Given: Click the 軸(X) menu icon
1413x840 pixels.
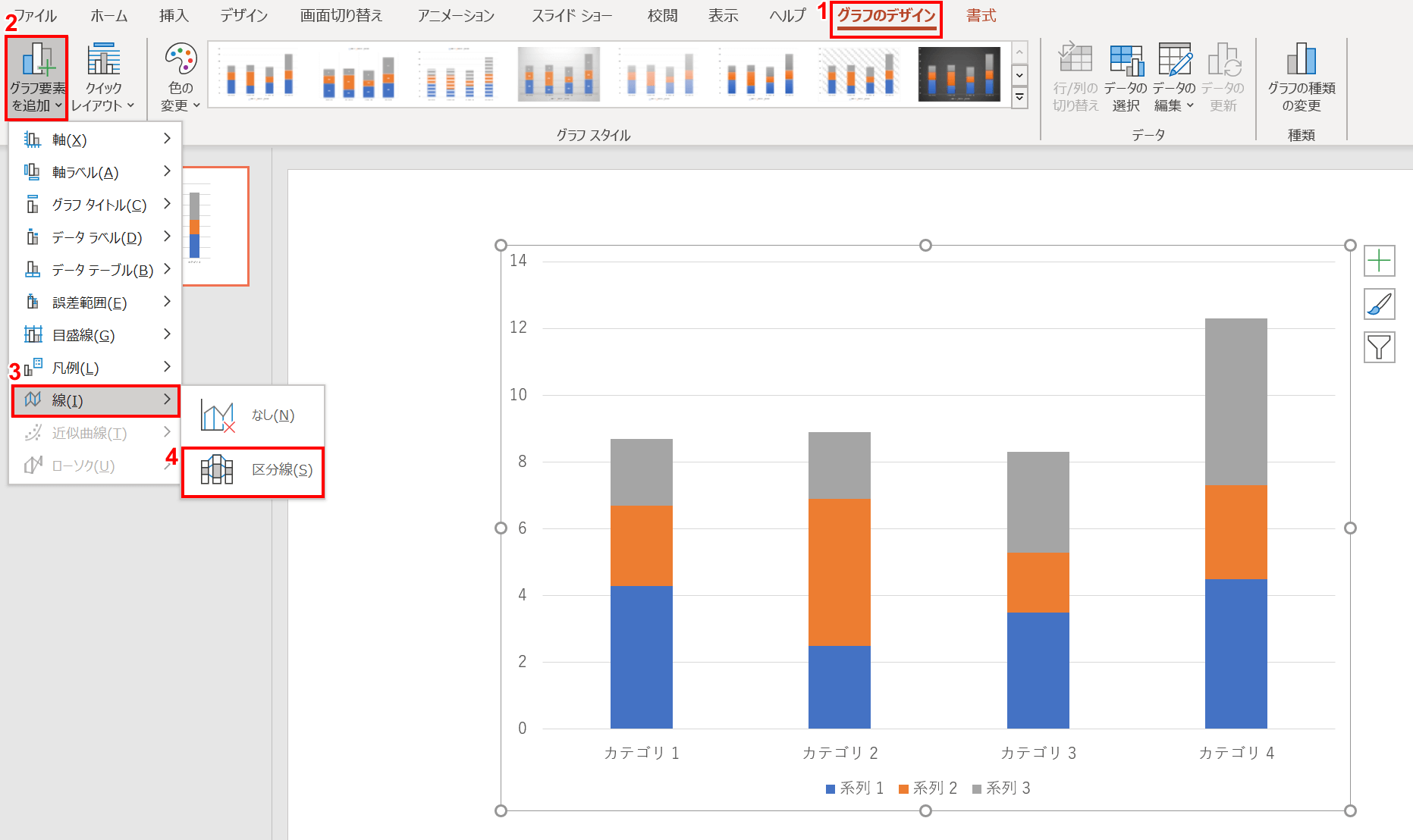Looking at the screenshot, I should pos(33,139).
